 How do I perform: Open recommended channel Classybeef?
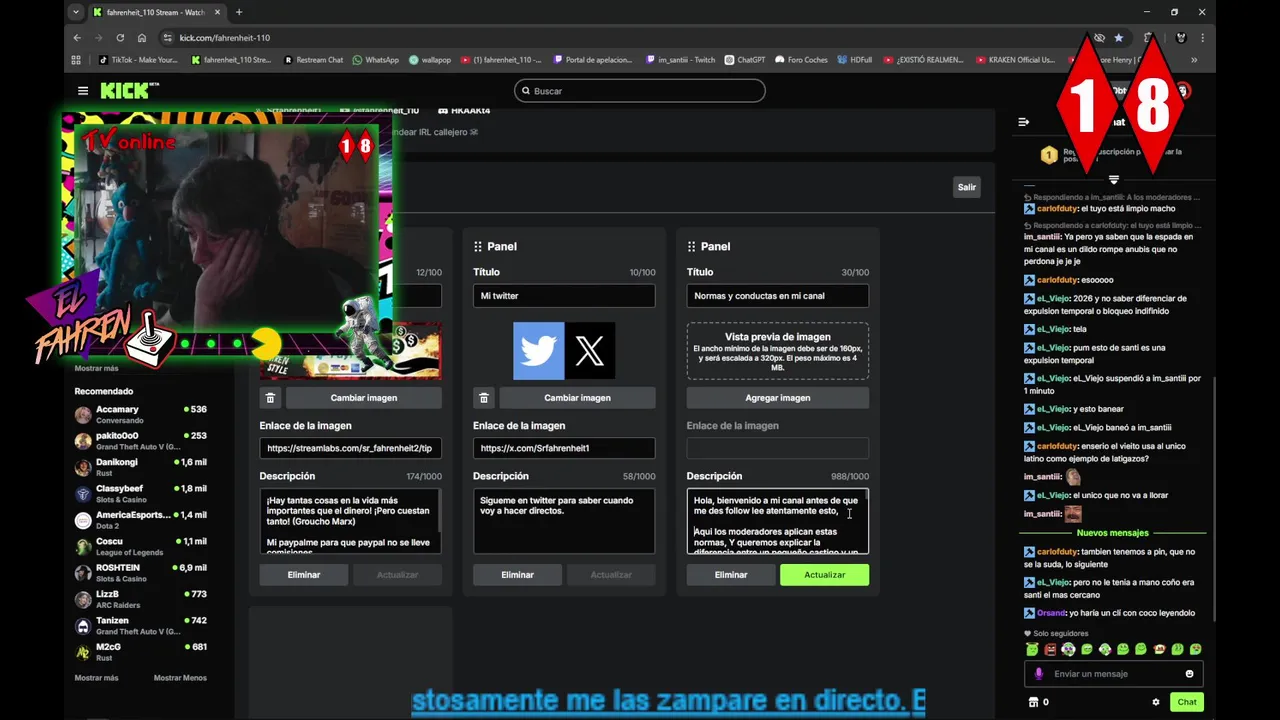tap(141, 493)
